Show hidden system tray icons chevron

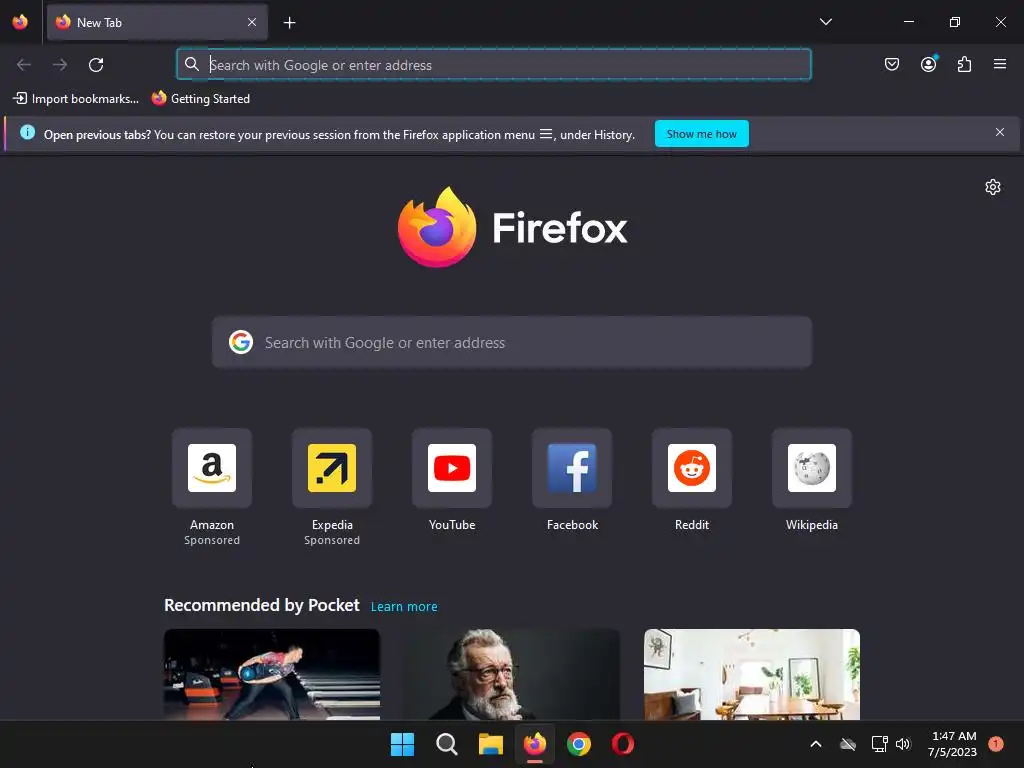click(816, 744)
